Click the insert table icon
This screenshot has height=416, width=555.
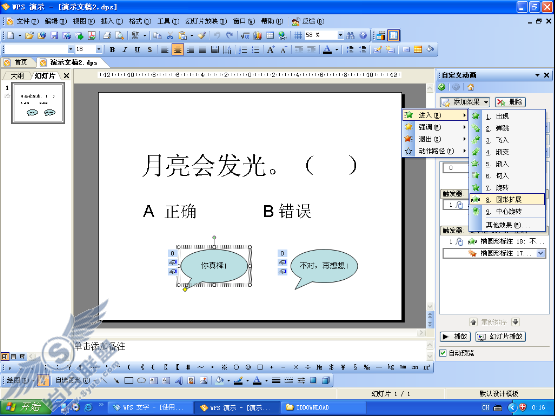(x=270, y=35)
